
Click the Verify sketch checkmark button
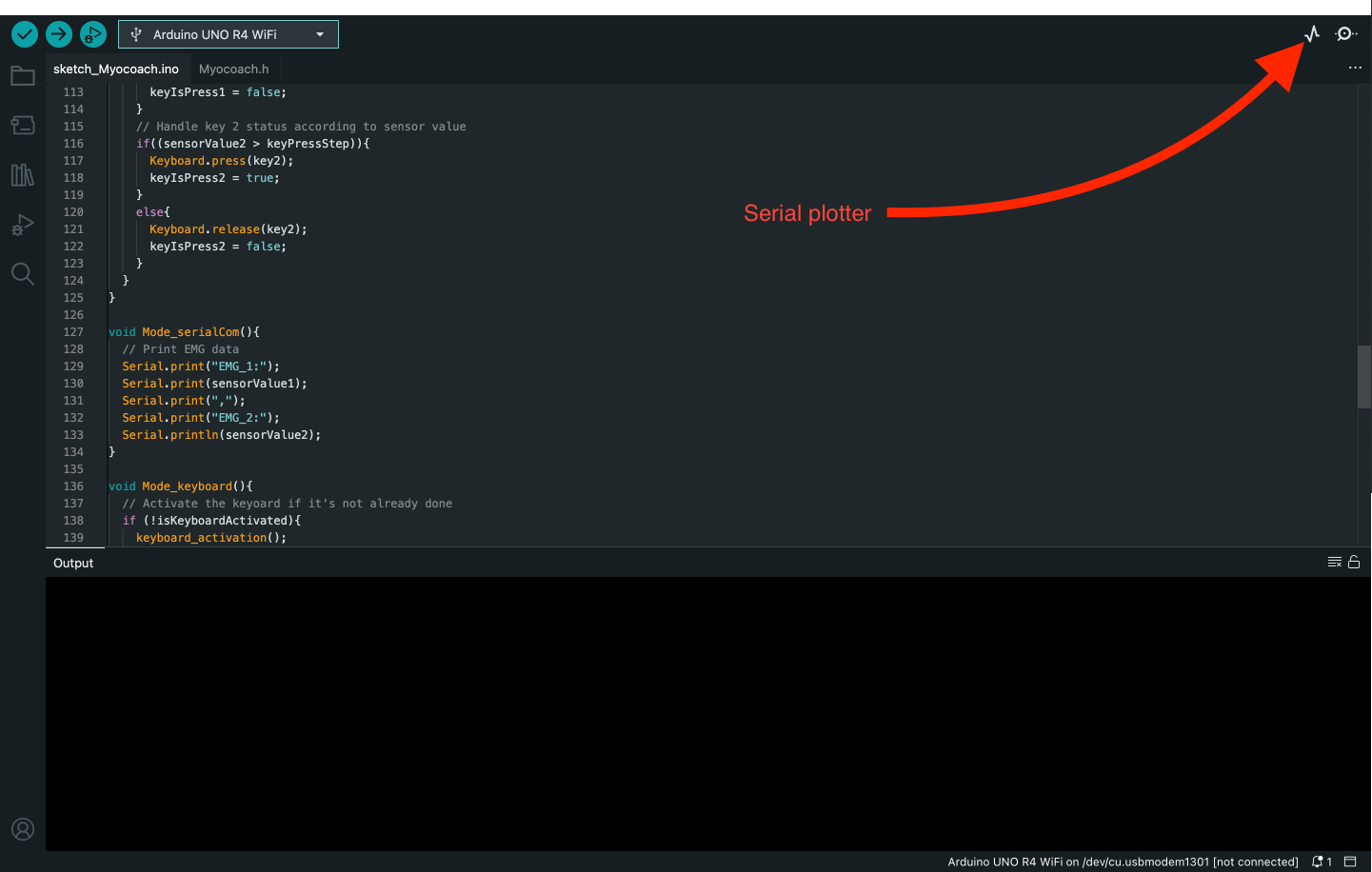coord(25,34)
